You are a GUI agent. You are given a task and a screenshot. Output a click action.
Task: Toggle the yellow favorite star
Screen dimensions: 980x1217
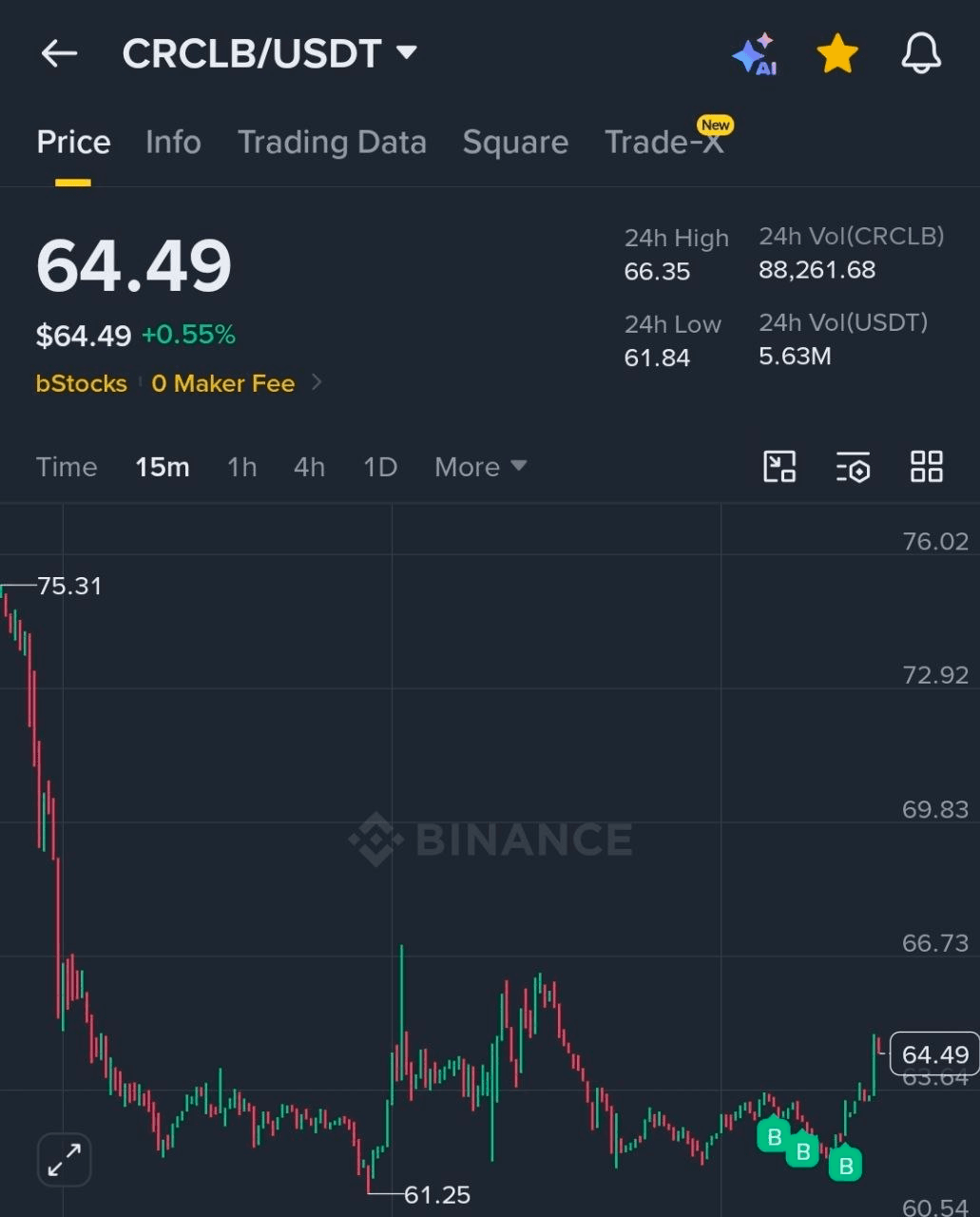point(837,54)
